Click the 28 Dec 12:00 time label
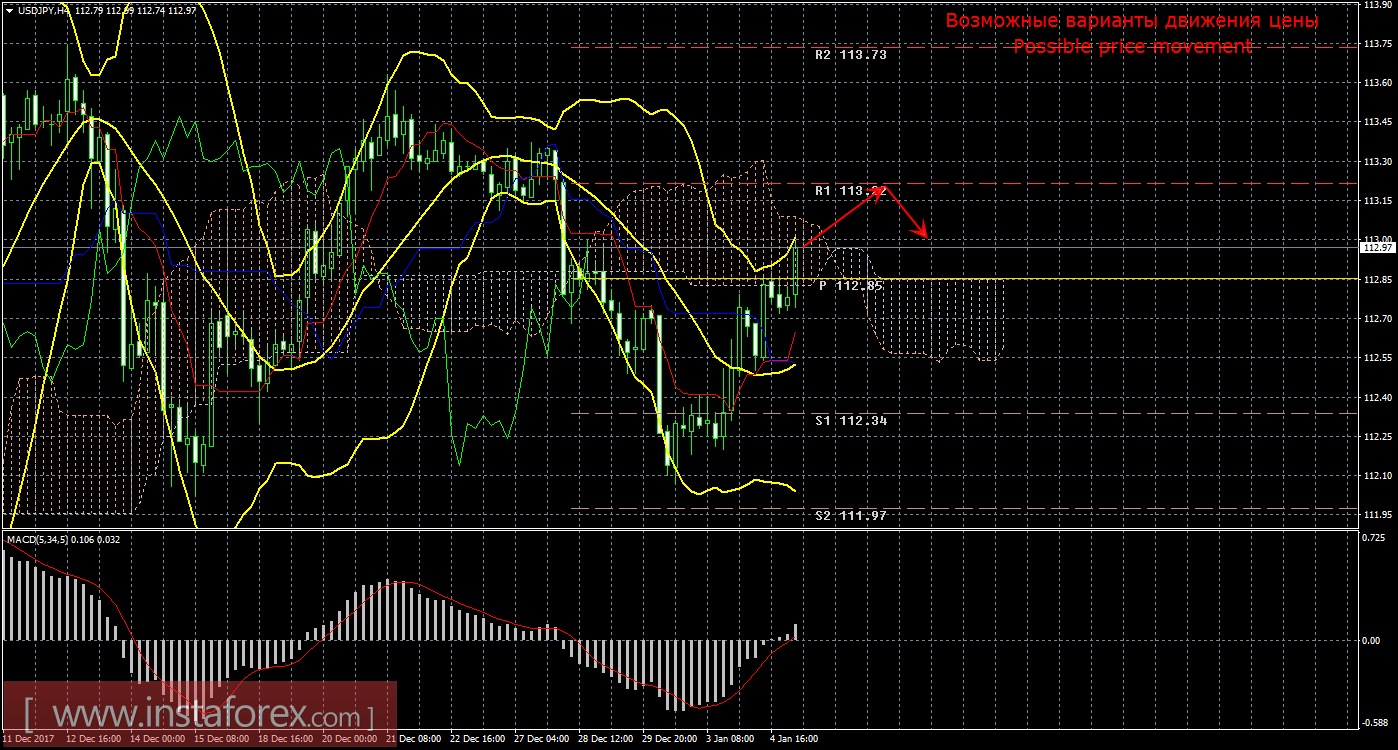1398x750 pixels. tap(606, 740)
